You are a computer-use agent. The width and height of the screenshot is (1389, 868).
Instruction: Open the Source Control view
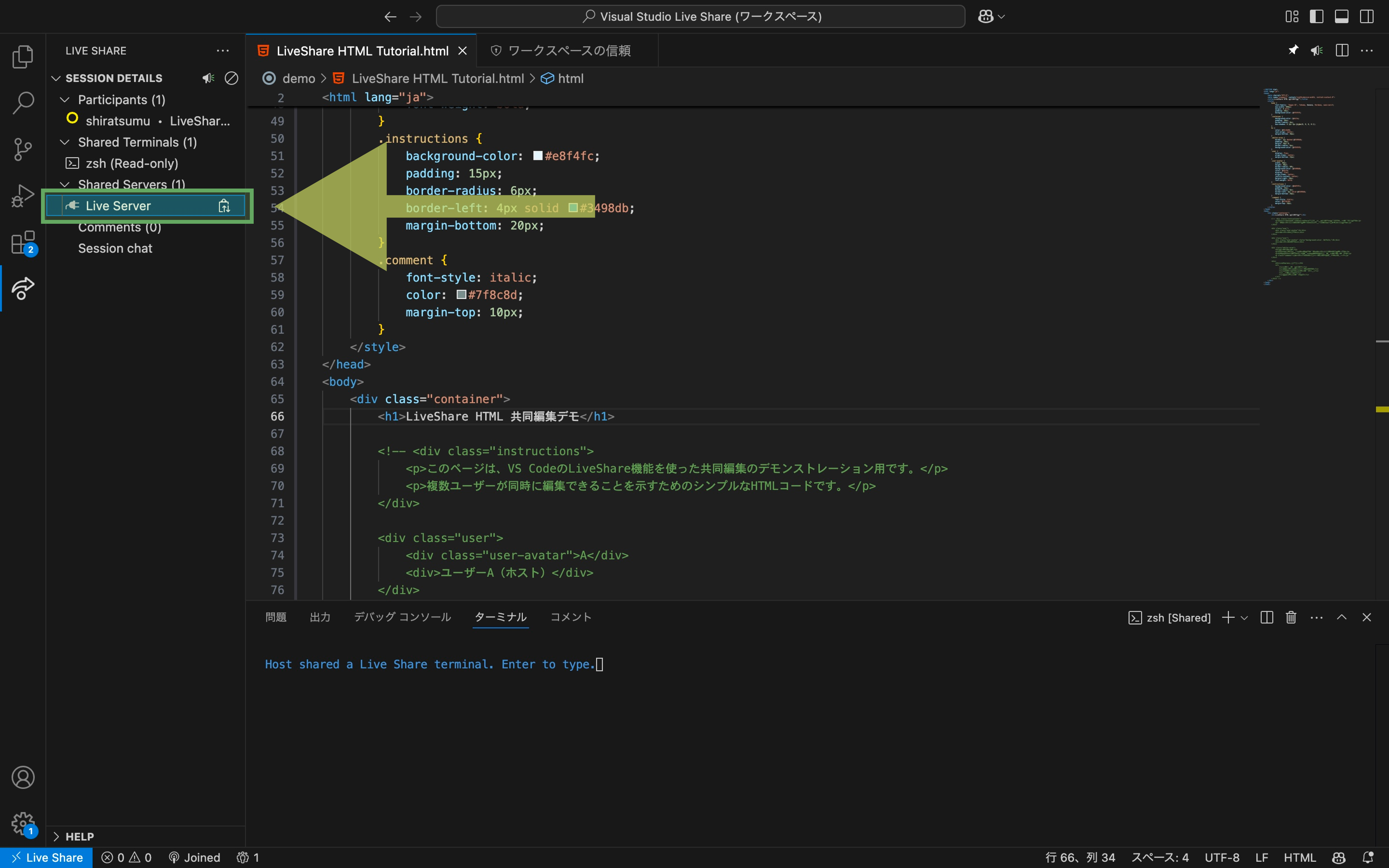[x=23, y=149]
